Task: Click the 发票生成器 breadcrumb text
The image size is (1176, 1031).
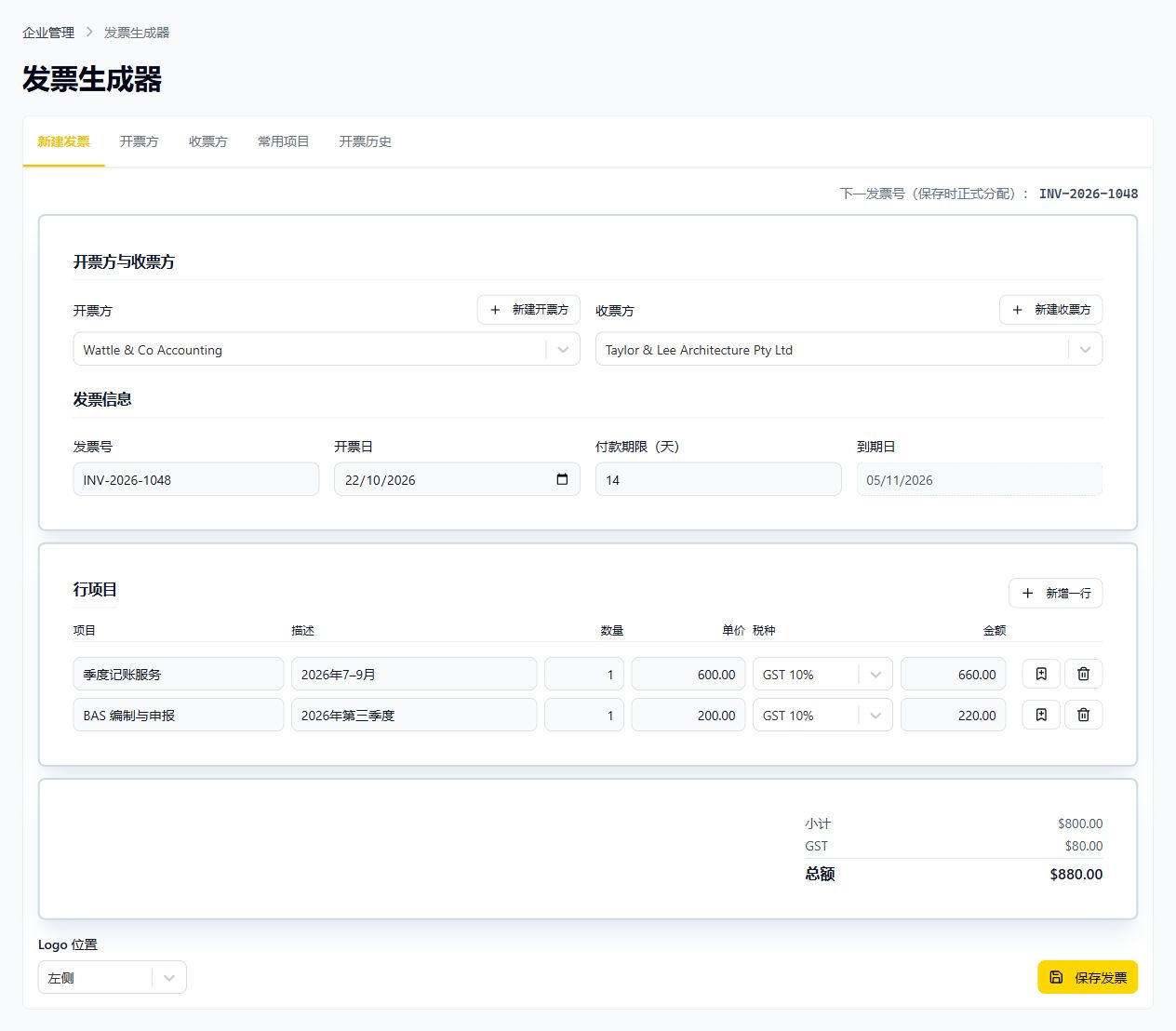Action: coord(137,33)
